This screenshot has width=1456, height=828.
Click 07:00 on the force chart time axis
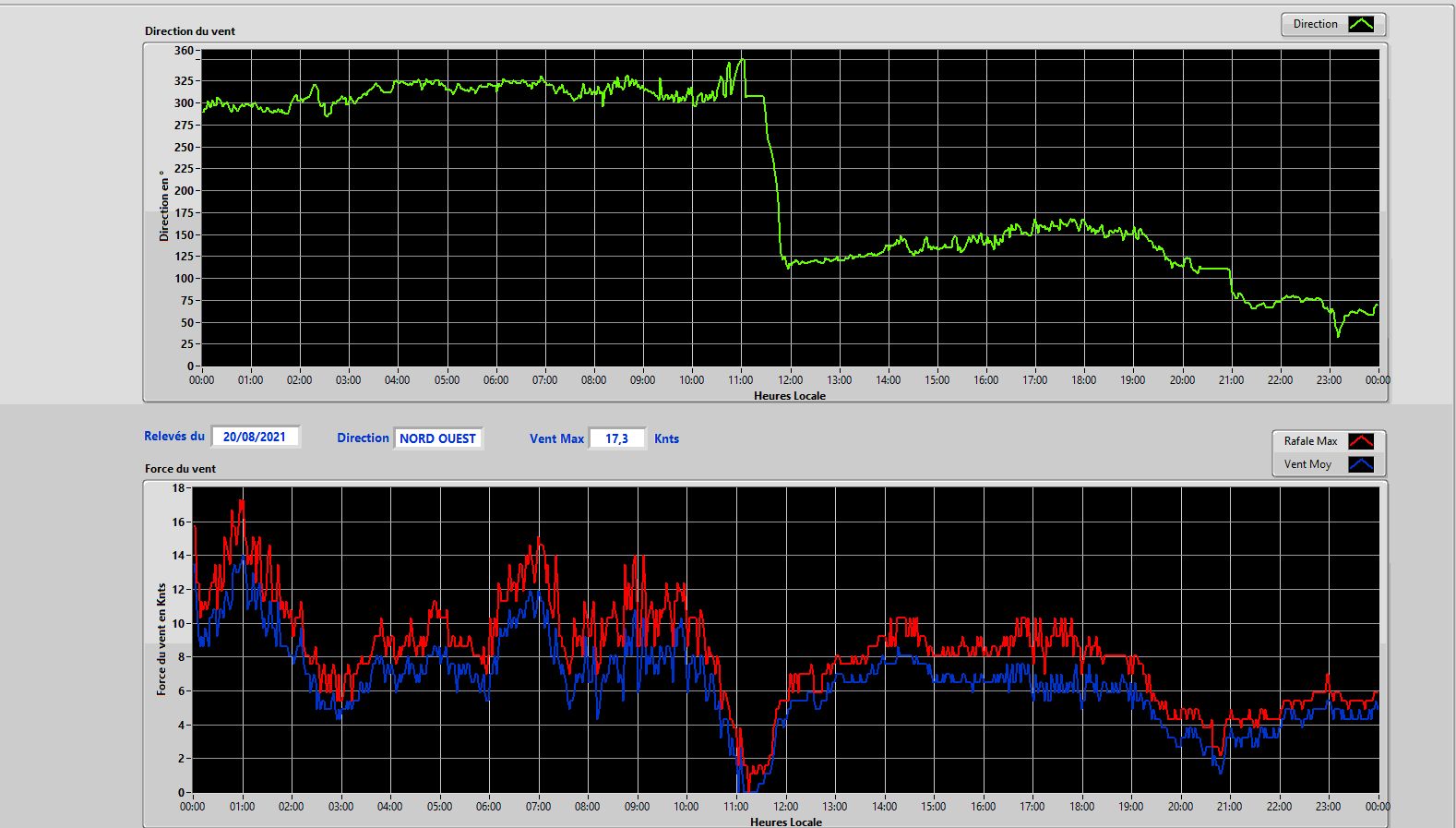tap(538, 807)
